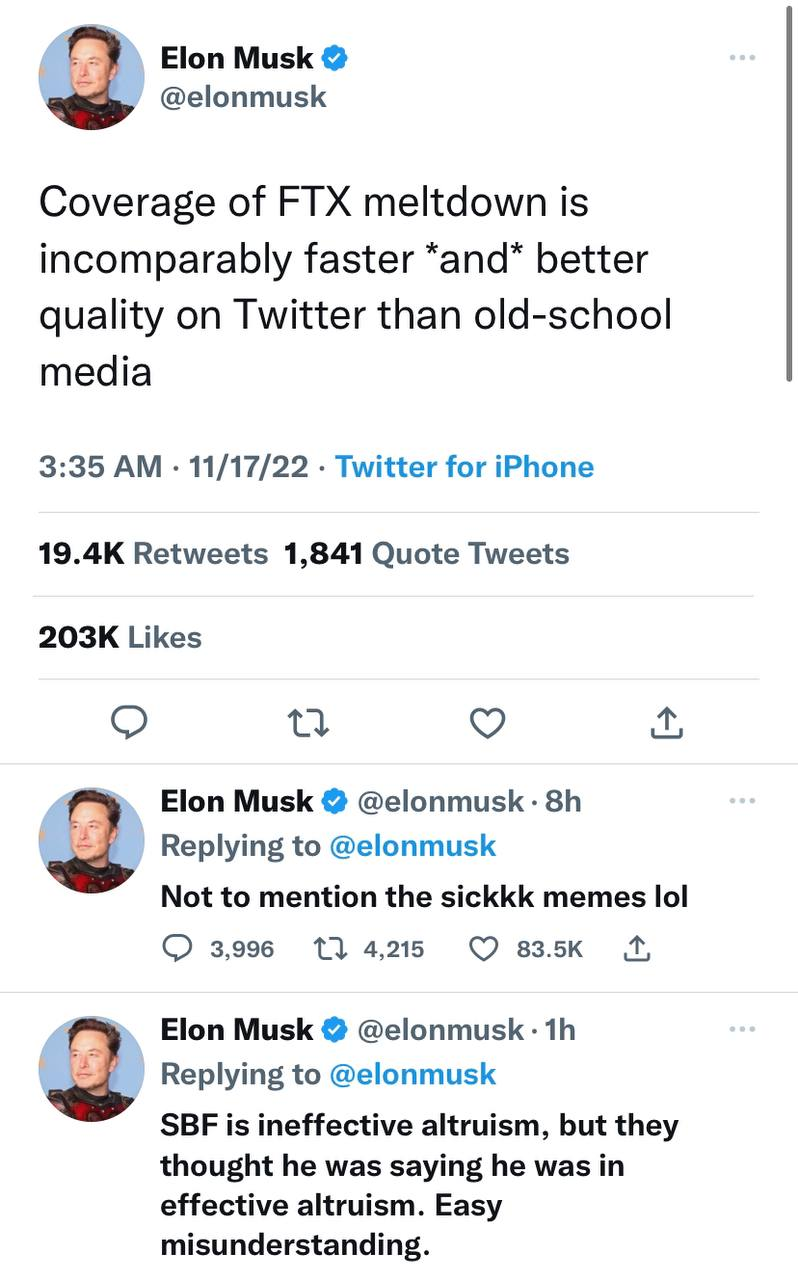Viewport: 798px width, 1280px height.
Task: Click the share upload icon on the main tweet
Action: pyautogui.click(x=667, y=722)
